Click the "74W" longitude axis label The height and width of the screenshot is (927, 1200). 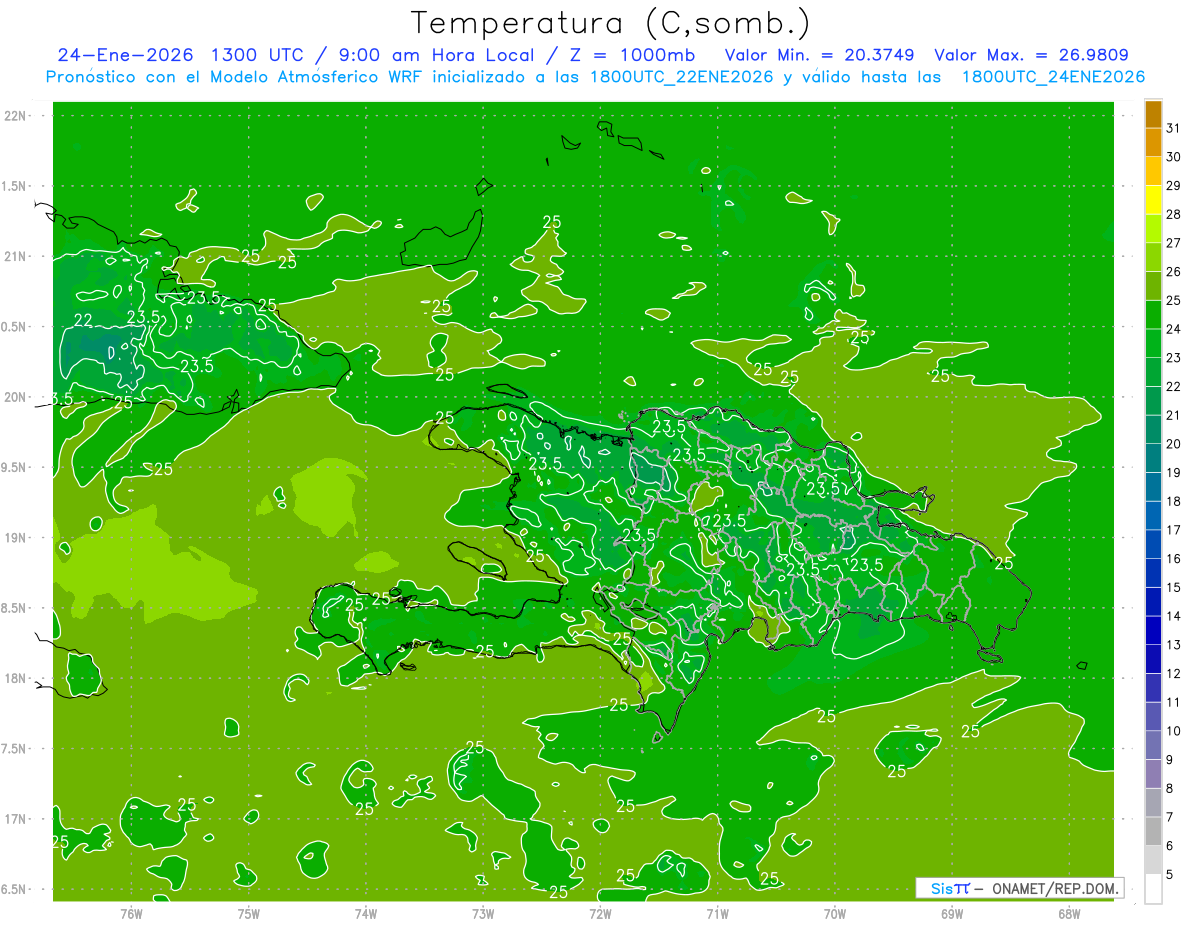point(366,913)
